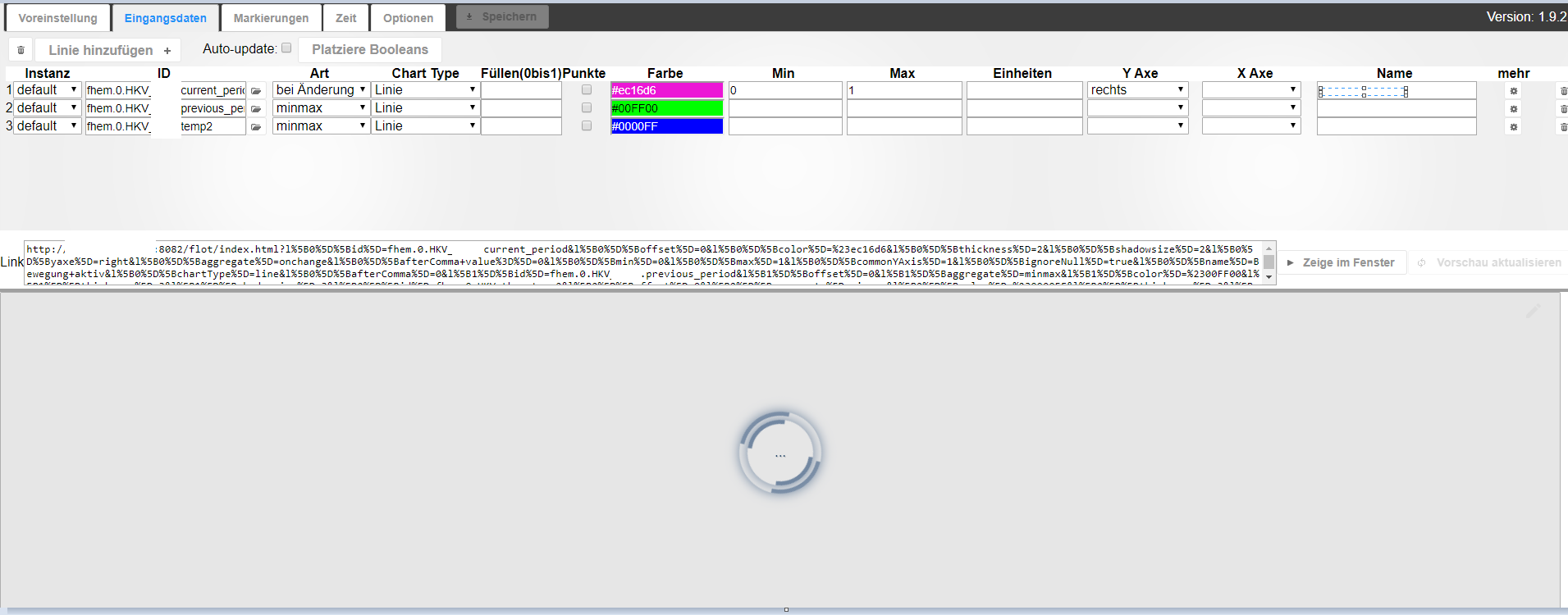1568x615 pixels.
Task: Open Art dropdown 'minmax' in row 3
Action: click(x=321, y=126)
